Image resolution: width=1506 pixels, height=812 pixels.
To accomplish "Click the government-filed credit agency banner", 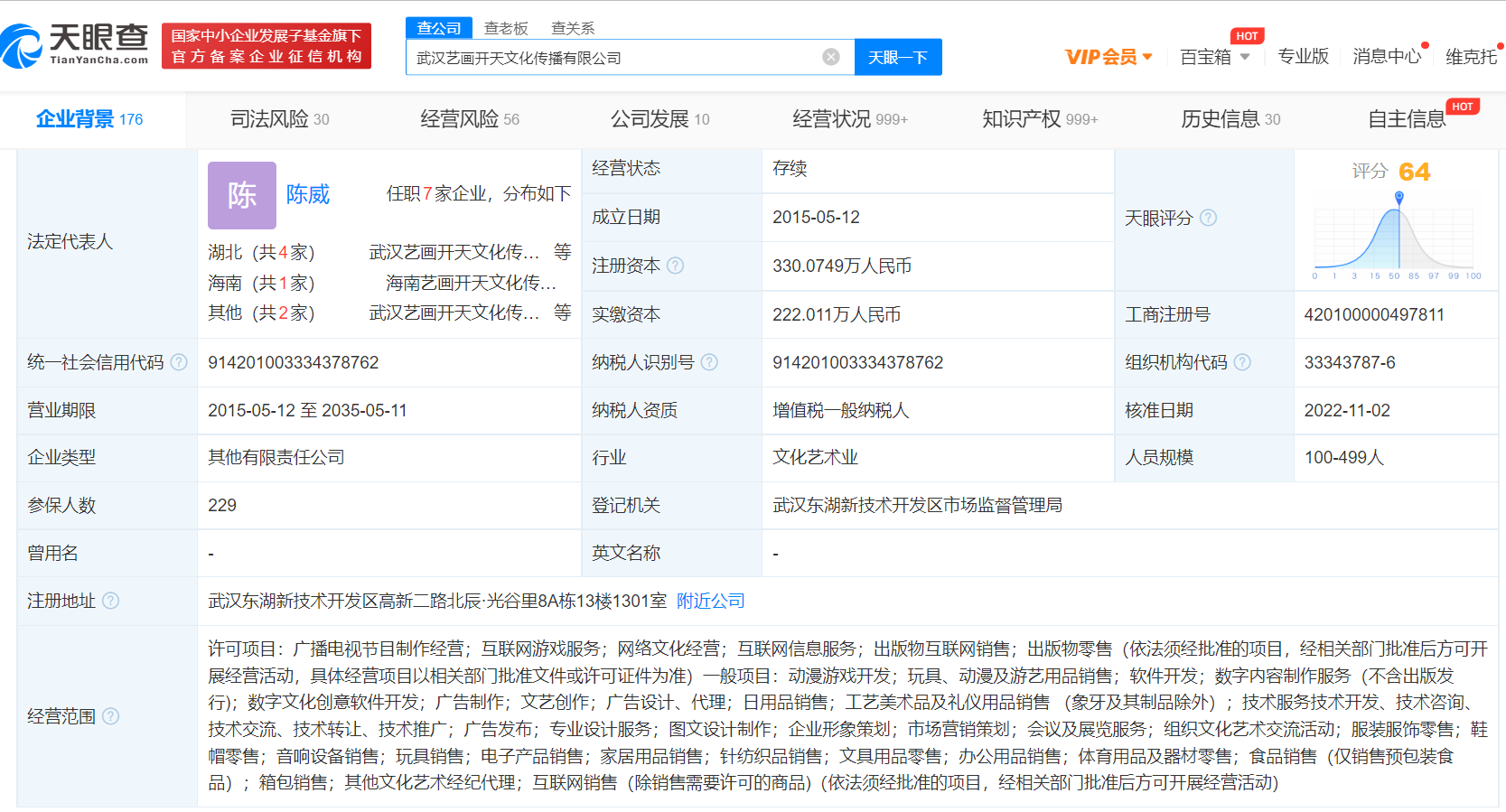I will click(267, 46).
